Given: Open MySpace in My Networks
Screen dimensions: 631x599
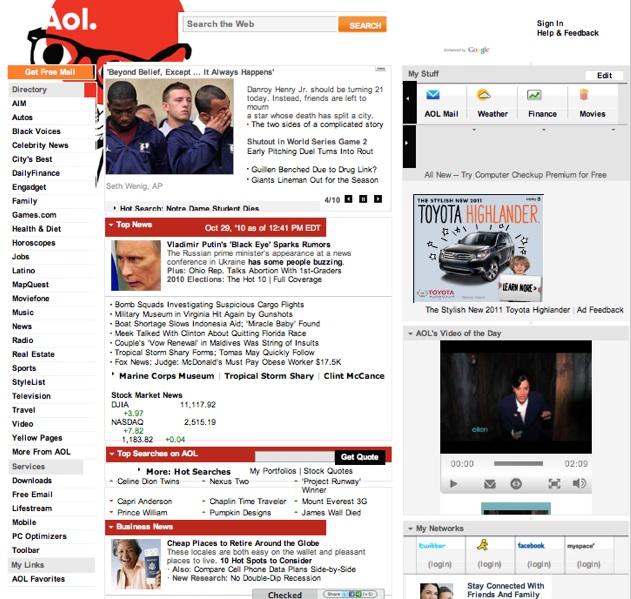Looking at the screenshot, I should [x=581, y=546].
